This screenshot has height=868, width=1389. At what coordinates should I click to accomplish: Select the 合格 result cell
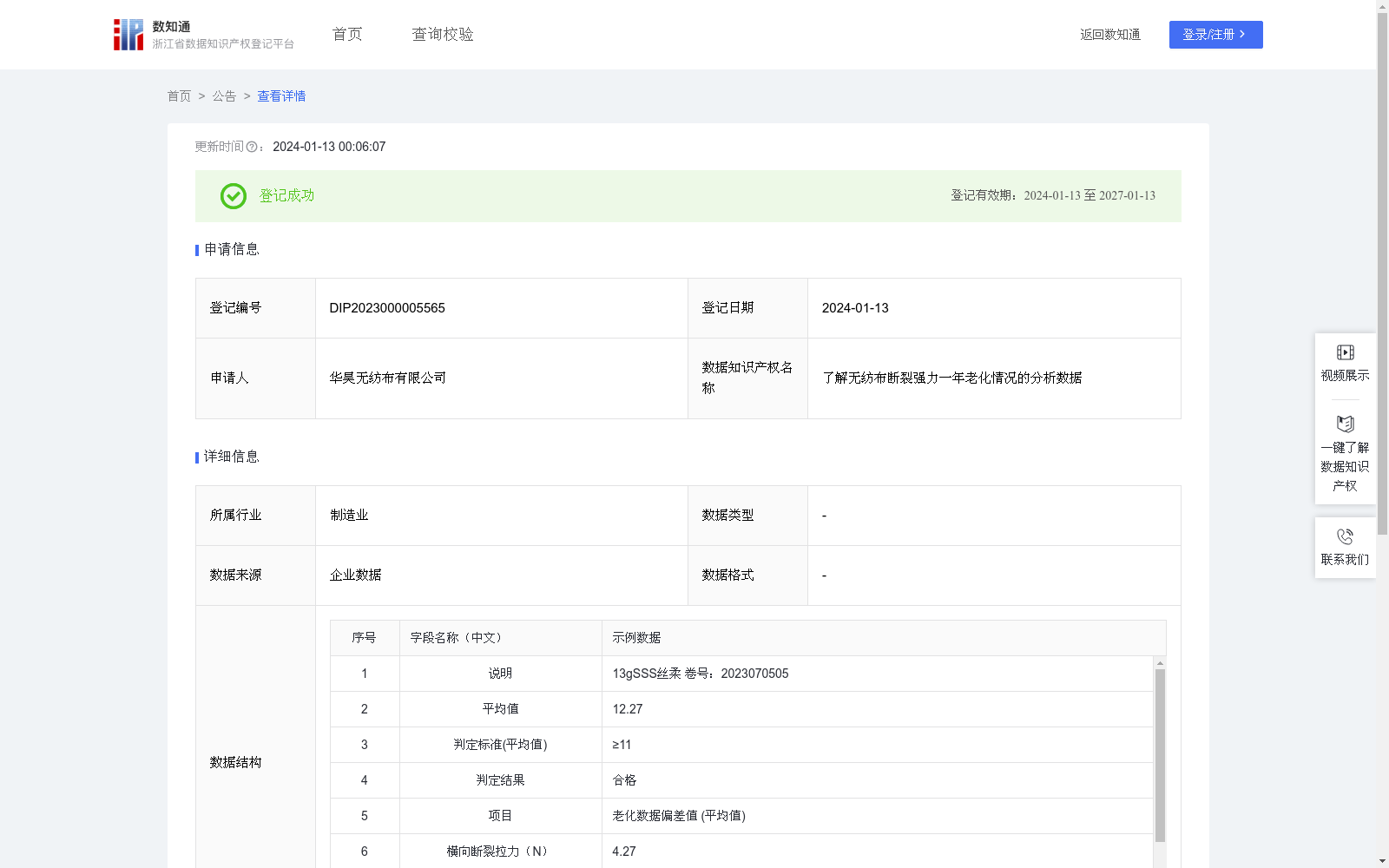[877, 780]
